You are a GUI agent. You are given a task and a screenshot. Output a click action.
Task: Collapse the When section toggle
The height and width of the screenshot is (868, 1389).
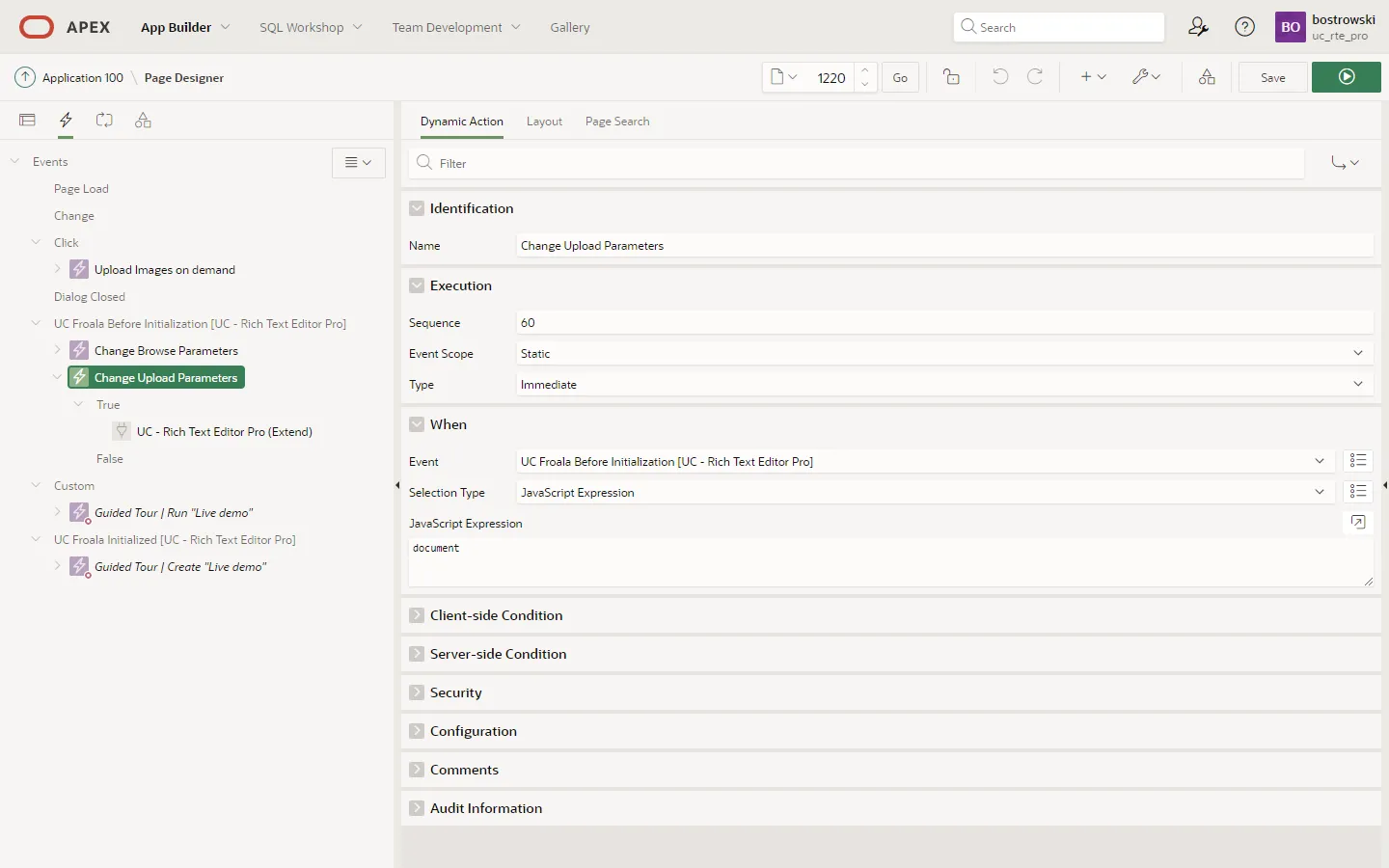[417, 424]
